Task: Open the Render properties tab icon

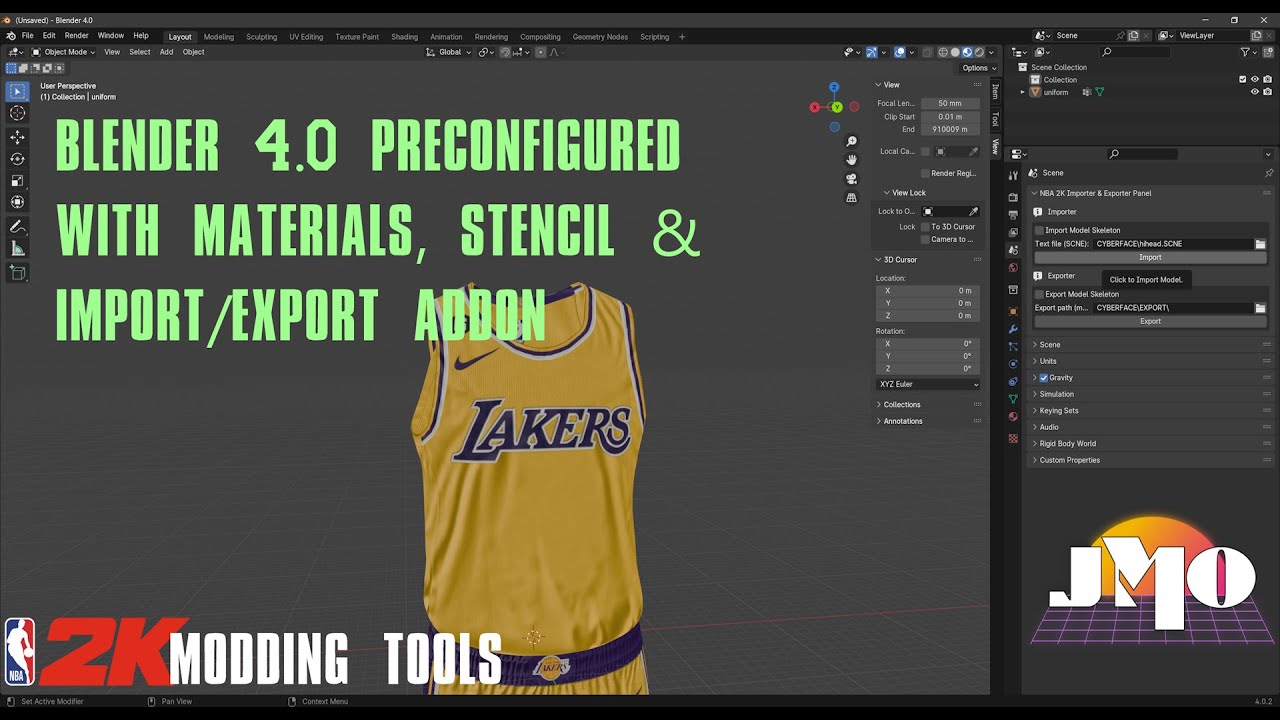Action: (1013, 198)
